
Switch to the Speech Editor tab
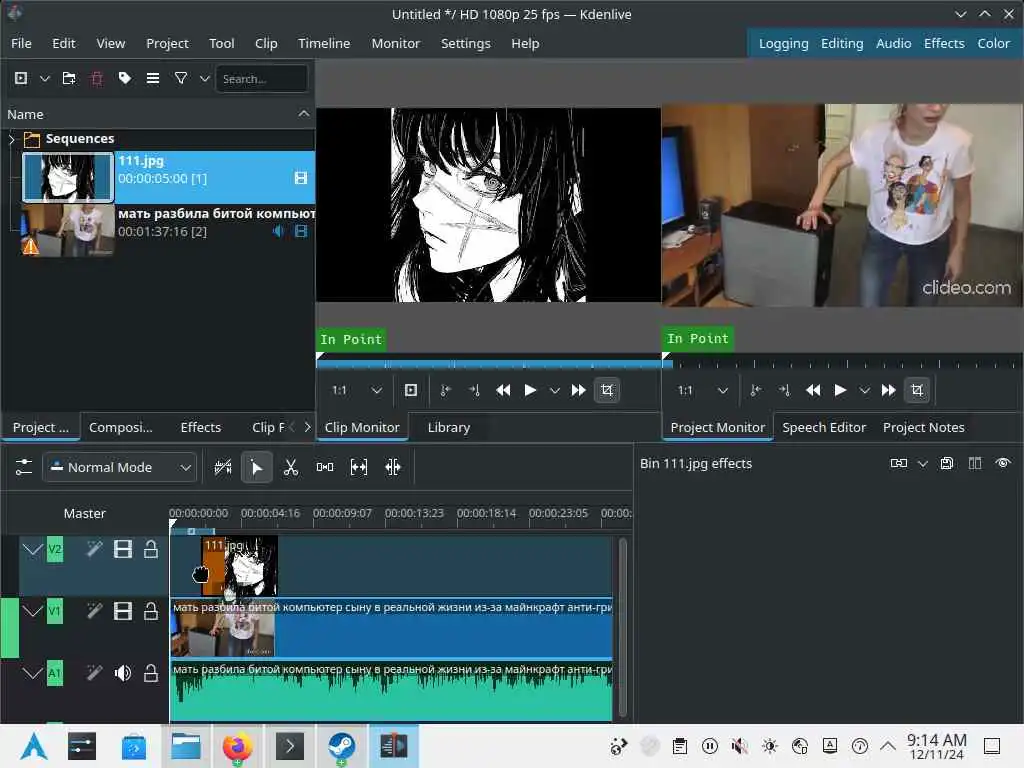click(824, 427)
